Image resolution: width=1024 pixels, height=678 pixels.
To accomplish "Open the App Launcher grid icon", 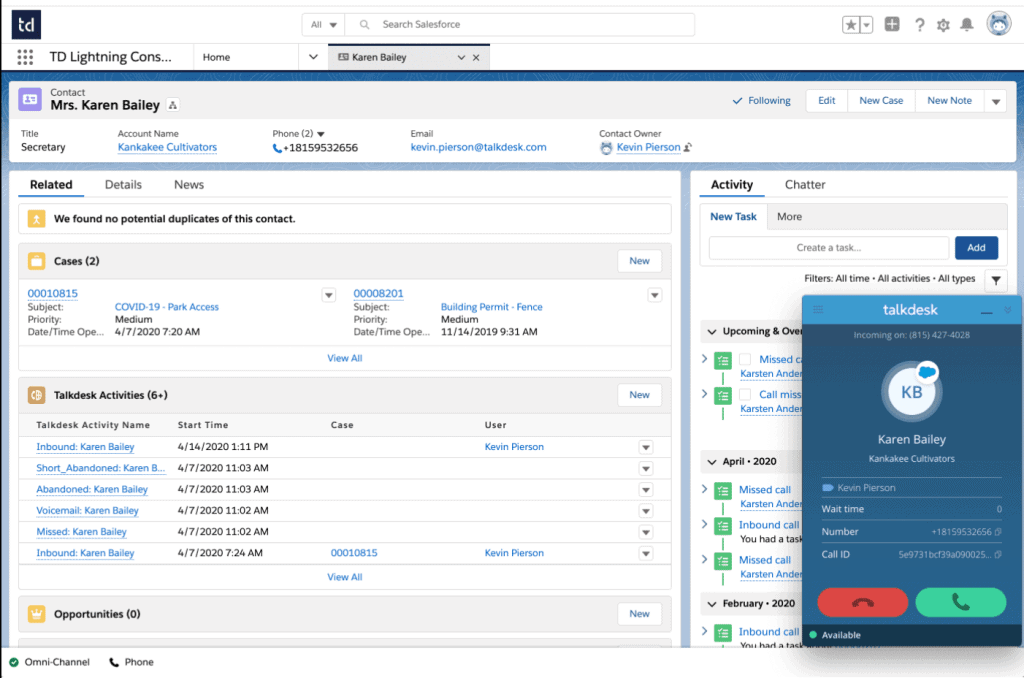I will point(25,57).
